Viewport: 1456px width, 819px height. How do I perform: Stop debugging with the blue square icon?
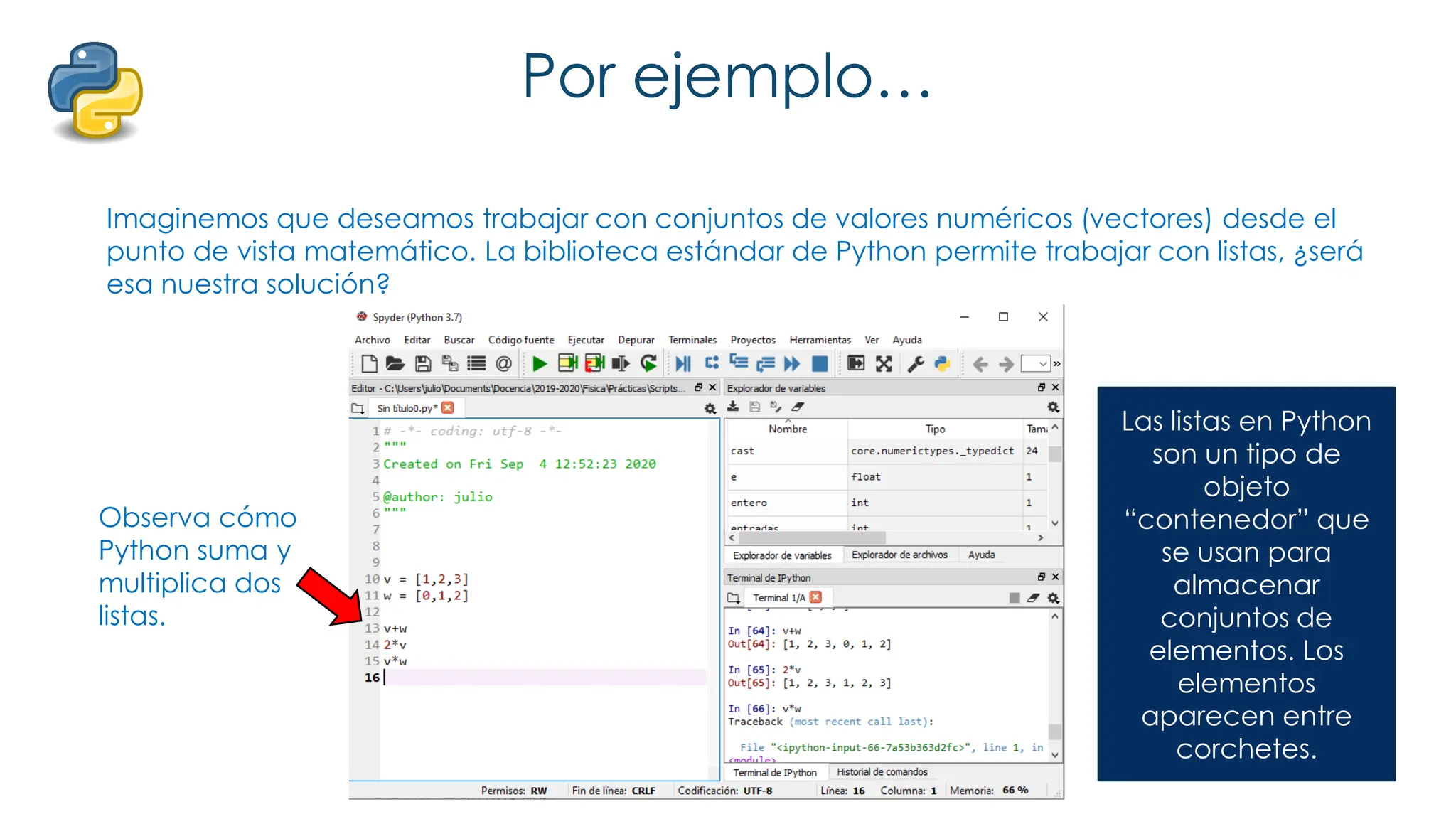[x=820, y=364]
